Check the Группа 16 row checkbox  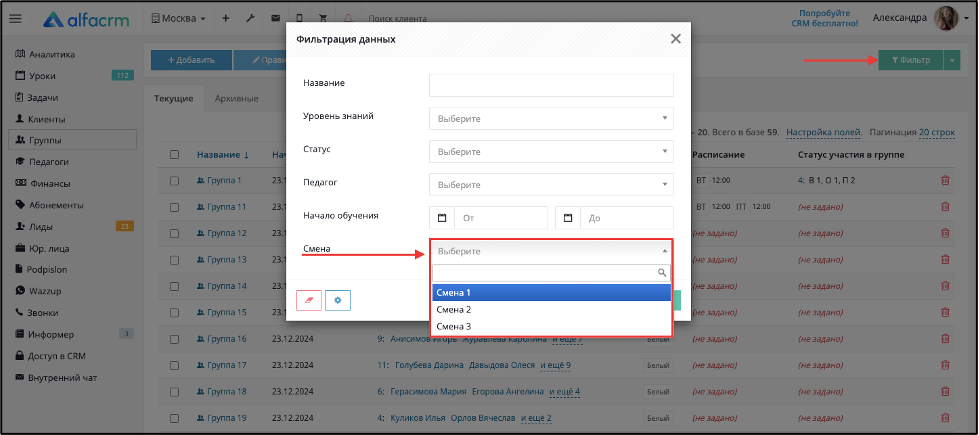click(x=175, y=339)
